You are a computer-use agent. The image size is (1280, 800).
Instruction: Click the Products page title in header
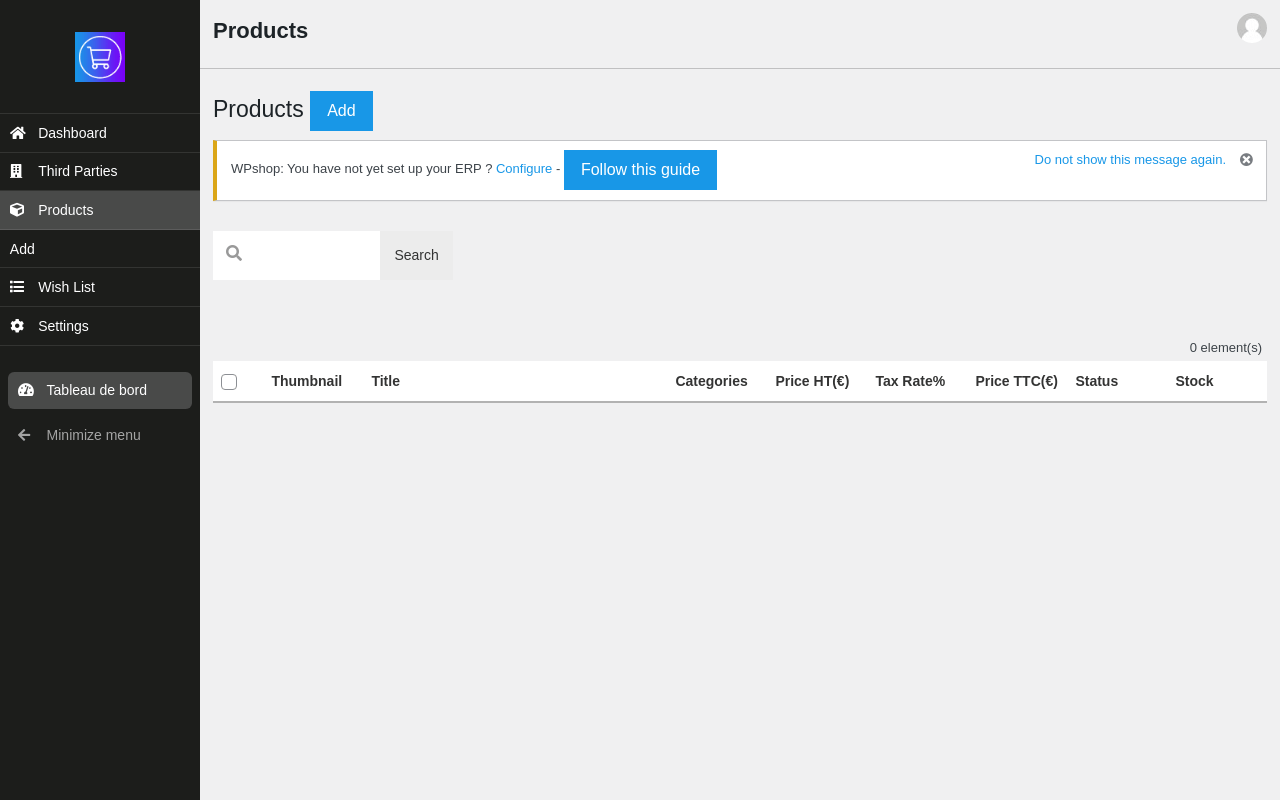tap(260, 31)
